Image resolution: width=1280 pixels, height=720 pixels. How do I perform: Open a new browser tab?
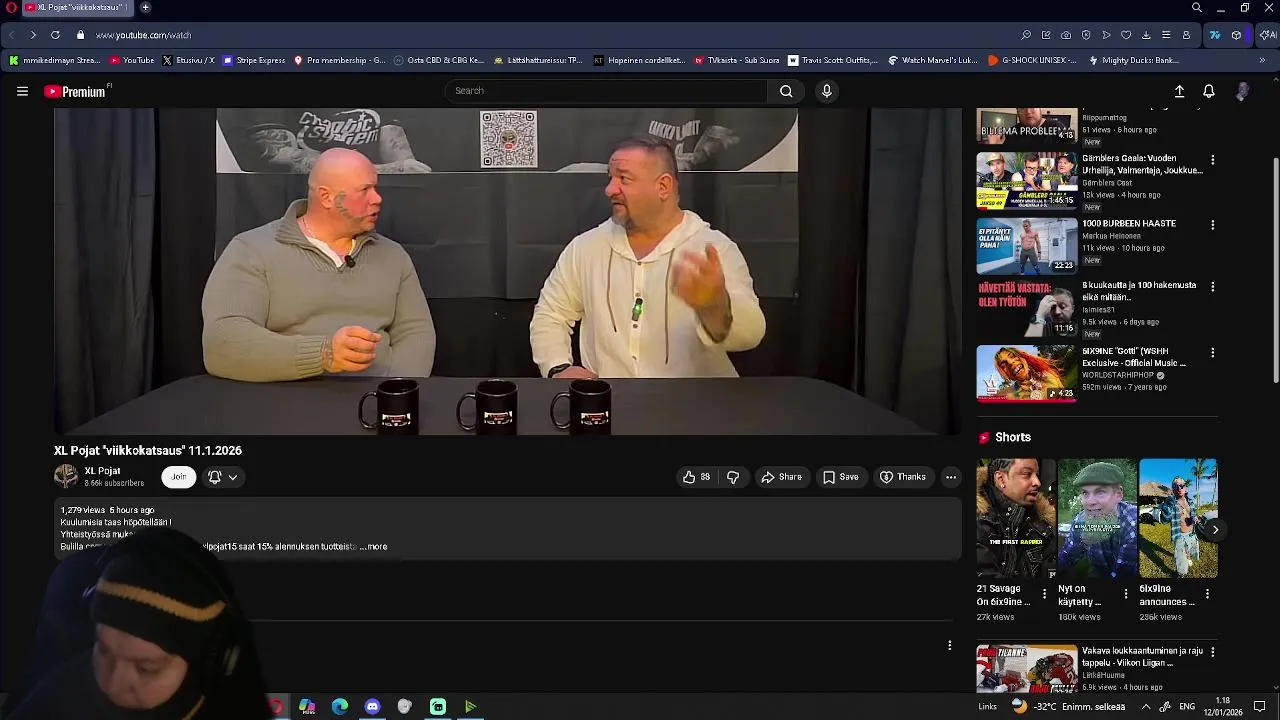(145, 7)
